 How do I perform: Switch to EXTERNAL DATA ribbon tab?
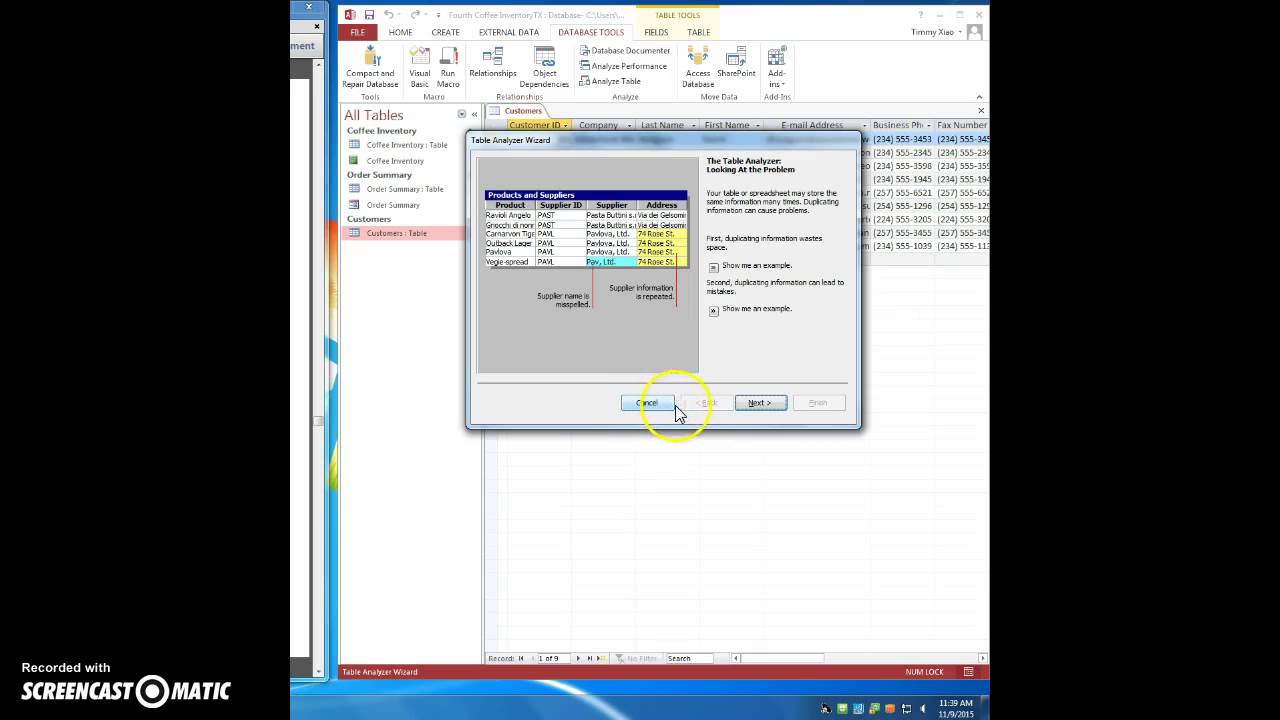[x=508, y=32]
